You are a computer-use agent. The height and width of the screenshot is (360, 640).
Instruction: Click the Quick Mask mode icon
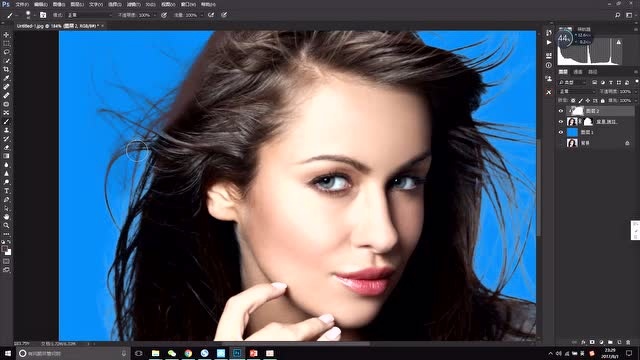pyautogui.click(x=6, y=261)
